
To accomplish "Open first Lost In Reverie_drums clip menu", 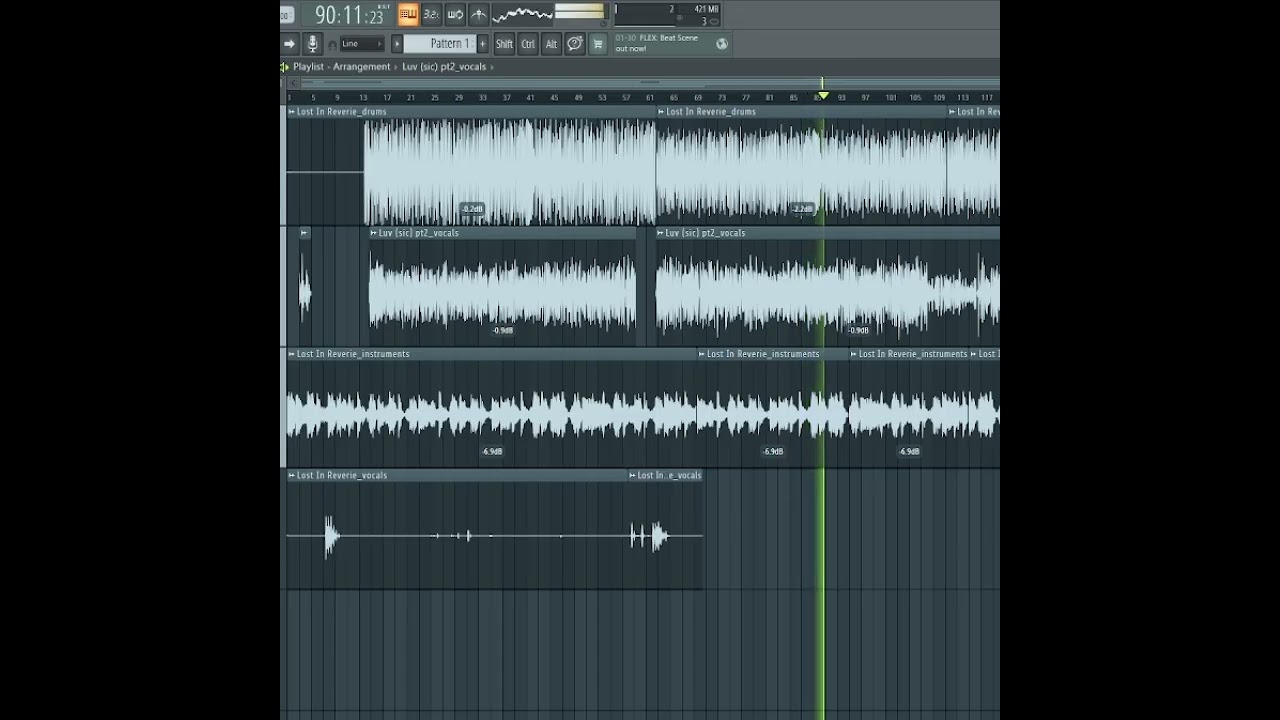I will (x=292, y=112).
